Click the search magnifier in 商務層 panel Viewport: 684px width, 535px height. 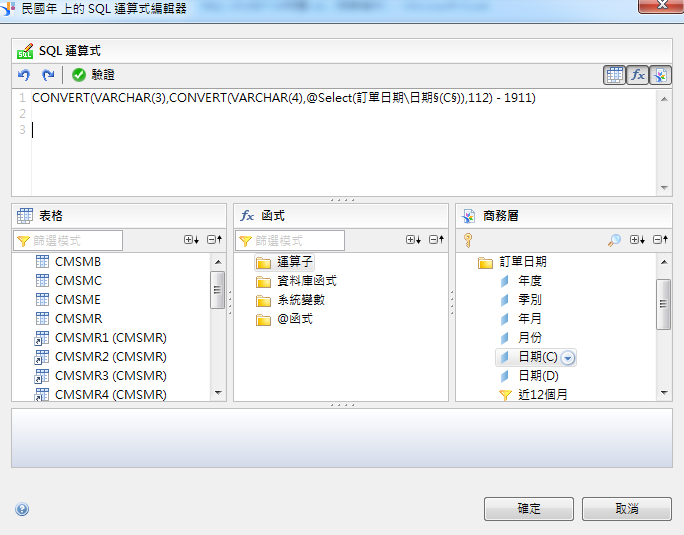click(x=614, y=240)
